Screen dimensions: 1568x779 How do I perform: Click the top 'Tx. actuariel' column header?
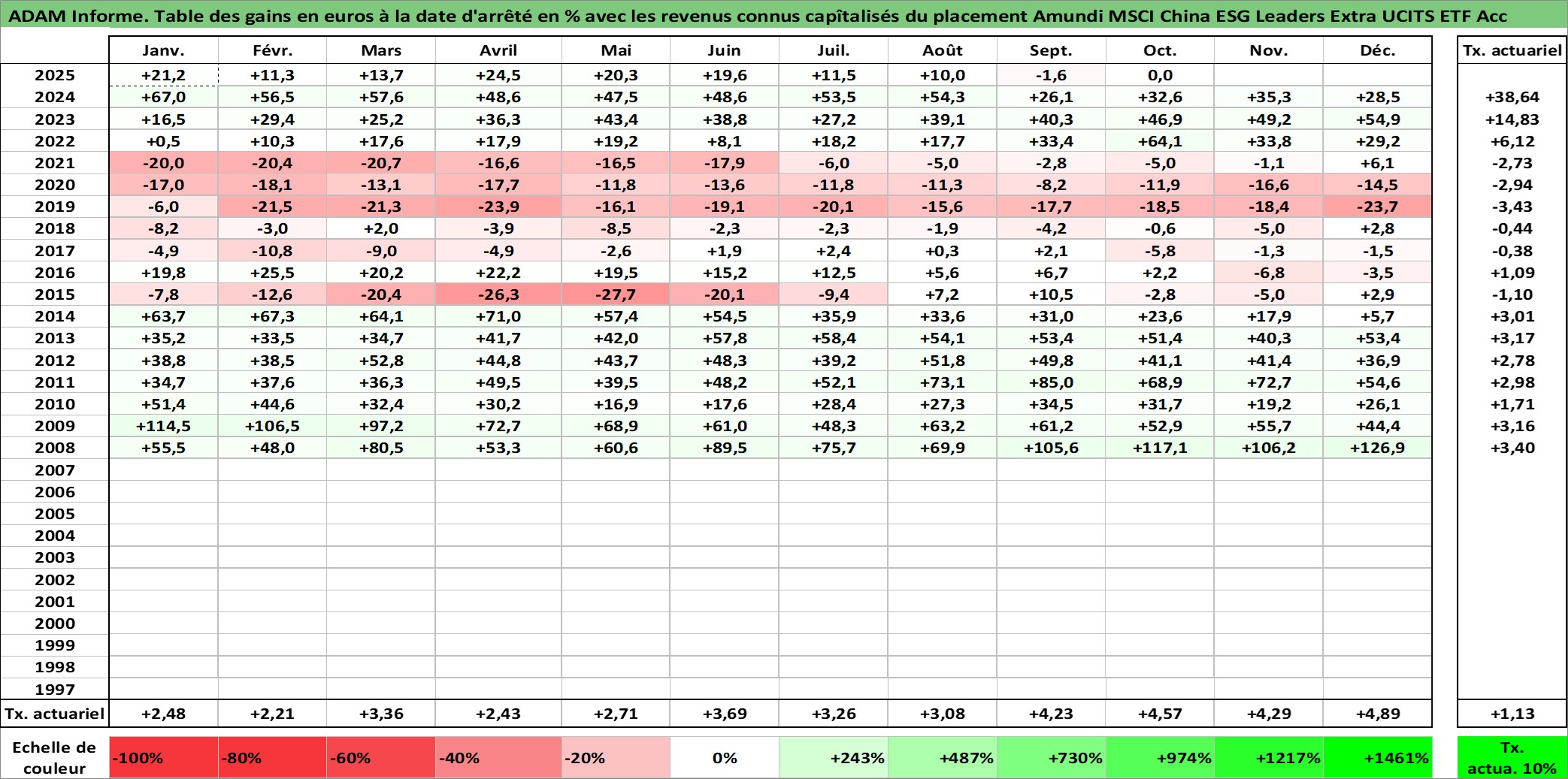coord(1512,50)
